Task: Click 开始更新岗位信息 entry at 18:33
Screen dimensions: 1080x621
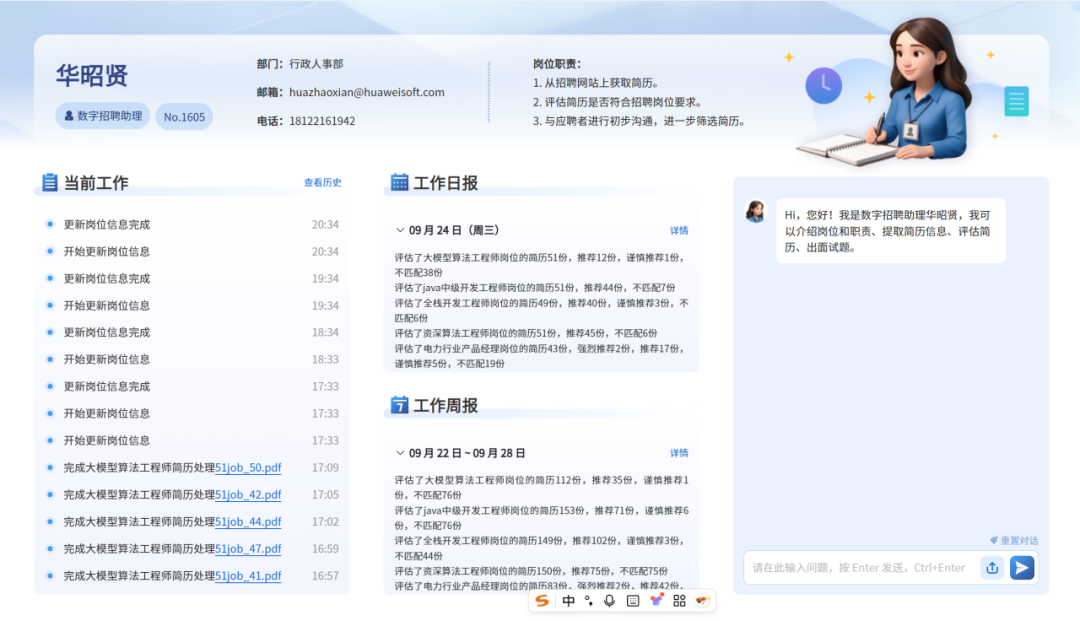Action: (x=107, y=359)
